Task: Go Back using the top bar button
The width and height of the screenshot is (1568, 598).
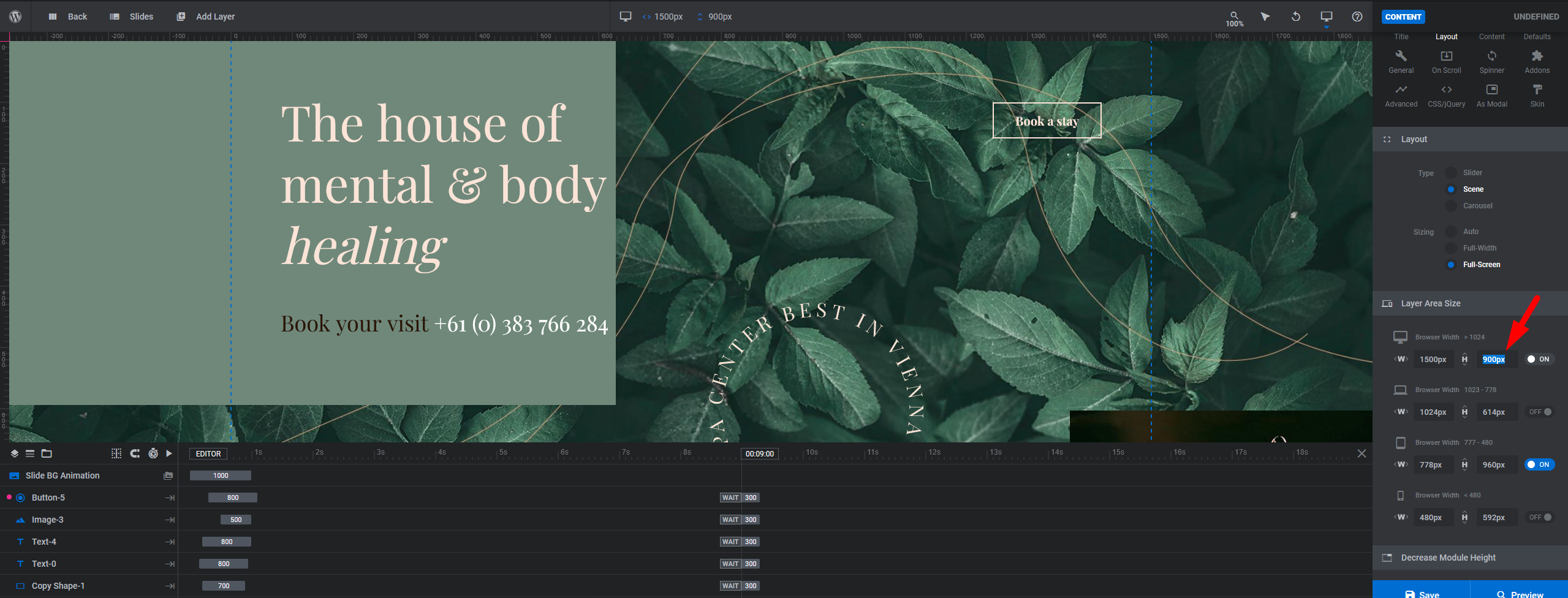Action: tap(68, 17)
